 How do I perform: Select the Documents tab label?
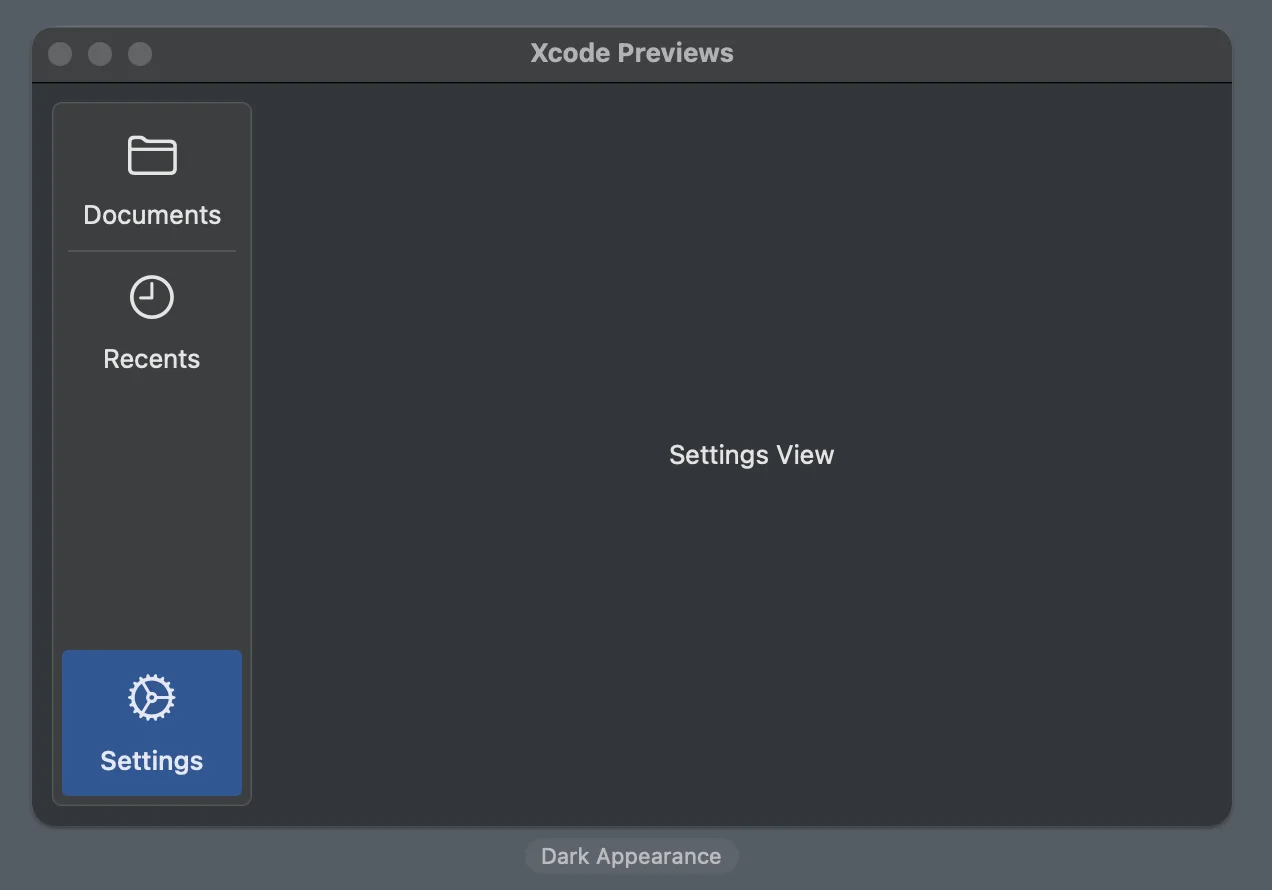[152, 215]
